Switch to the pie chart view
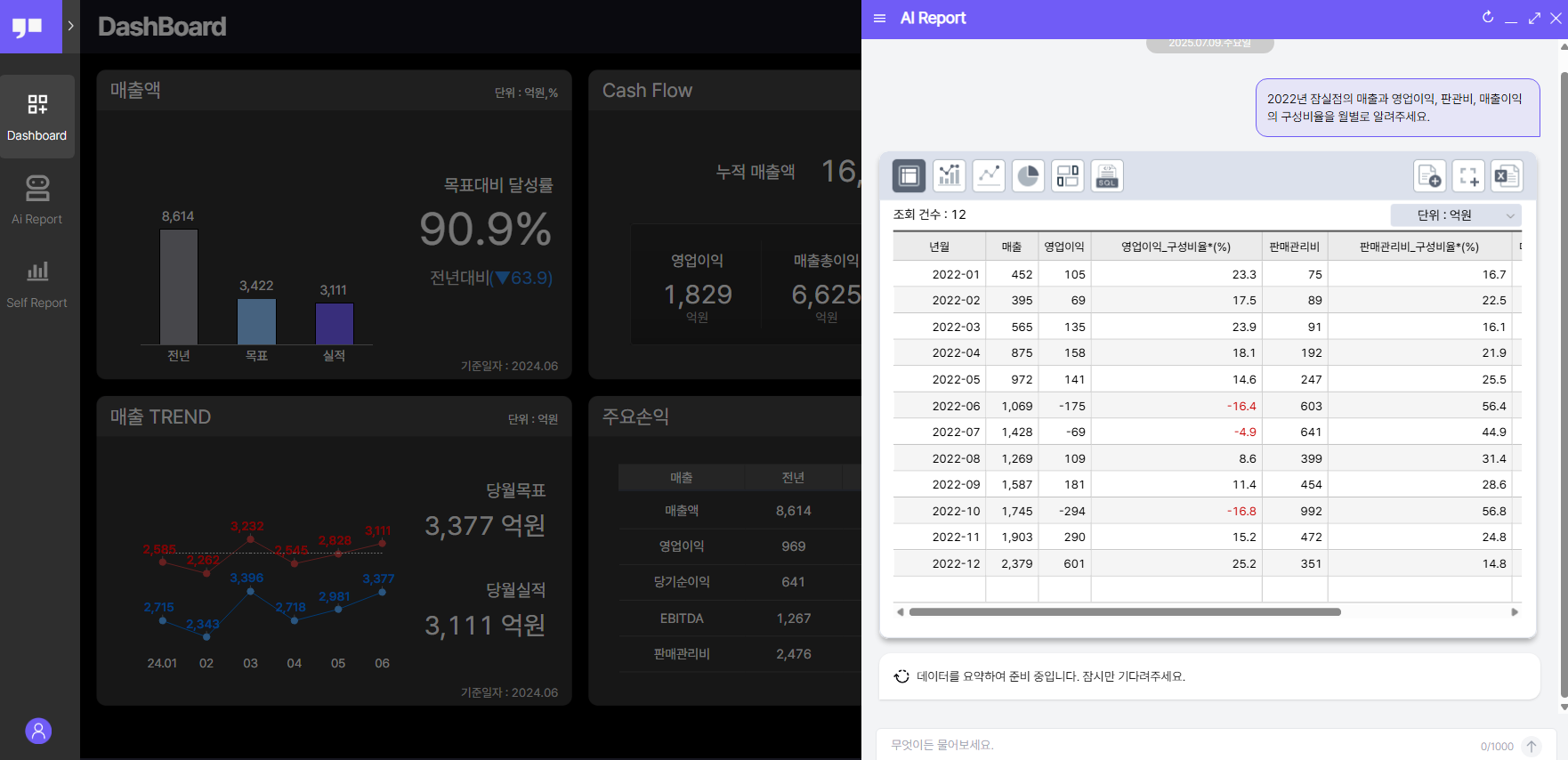 click(1028, 176)
